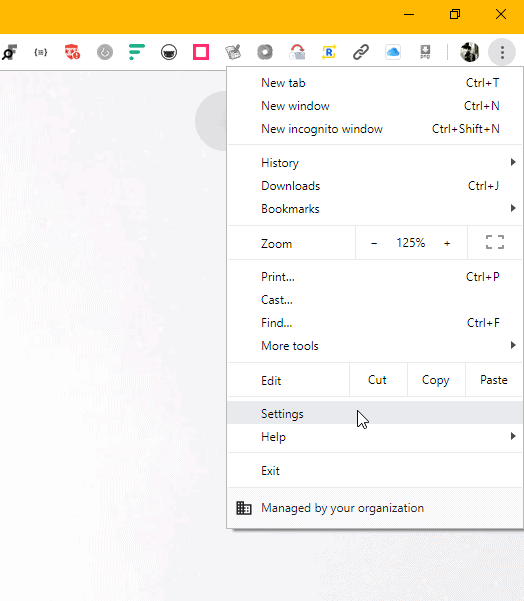Click the gray ring circle extension icon
Viewport: 524px width, 601px height.
(265, 52)
